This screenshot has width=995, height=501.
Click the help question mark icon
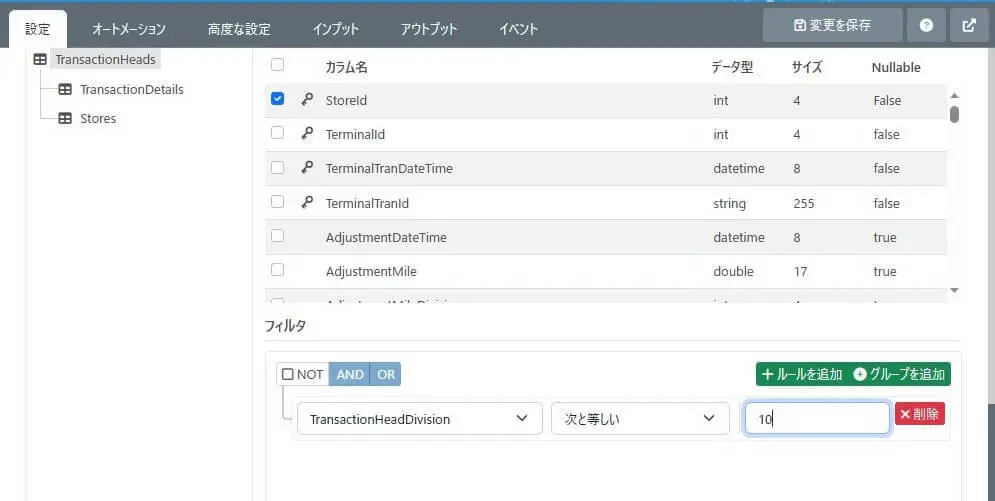[926, 25]
